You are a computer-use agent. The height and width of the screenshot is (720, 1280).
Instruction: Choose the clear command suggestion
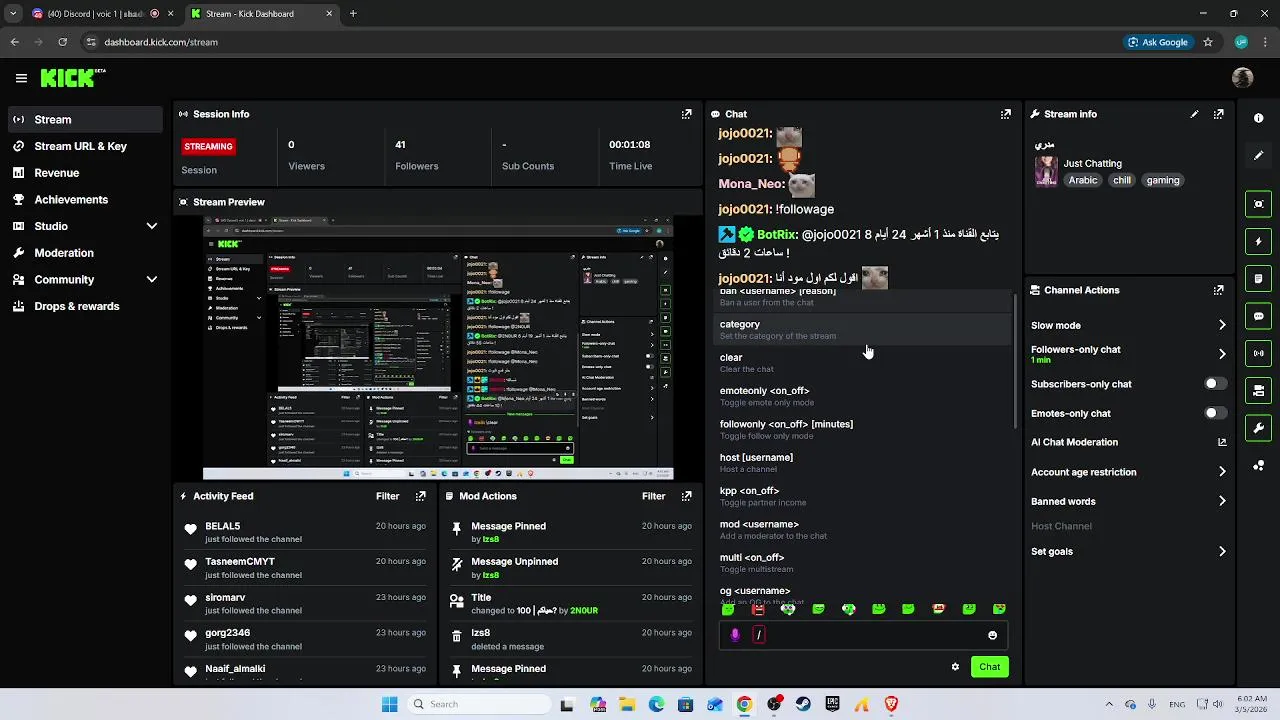coord(864,362)
